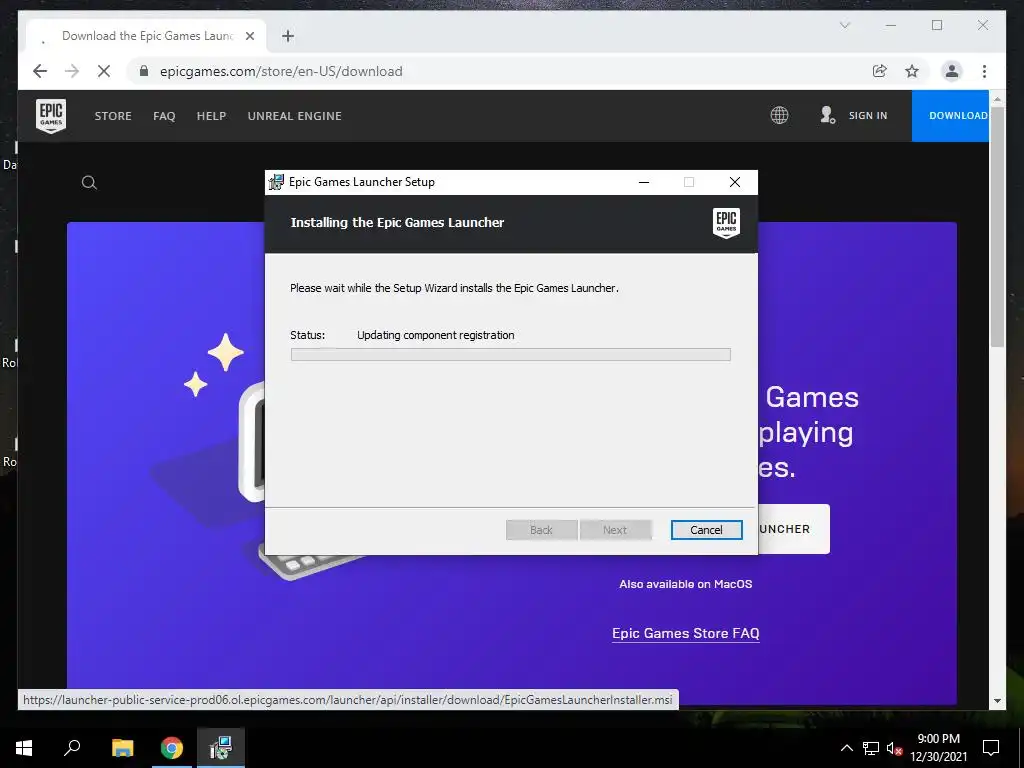This screenshot has height=768, width=1024.
Task: Select the installer taskbar icon
Action: 221,748
